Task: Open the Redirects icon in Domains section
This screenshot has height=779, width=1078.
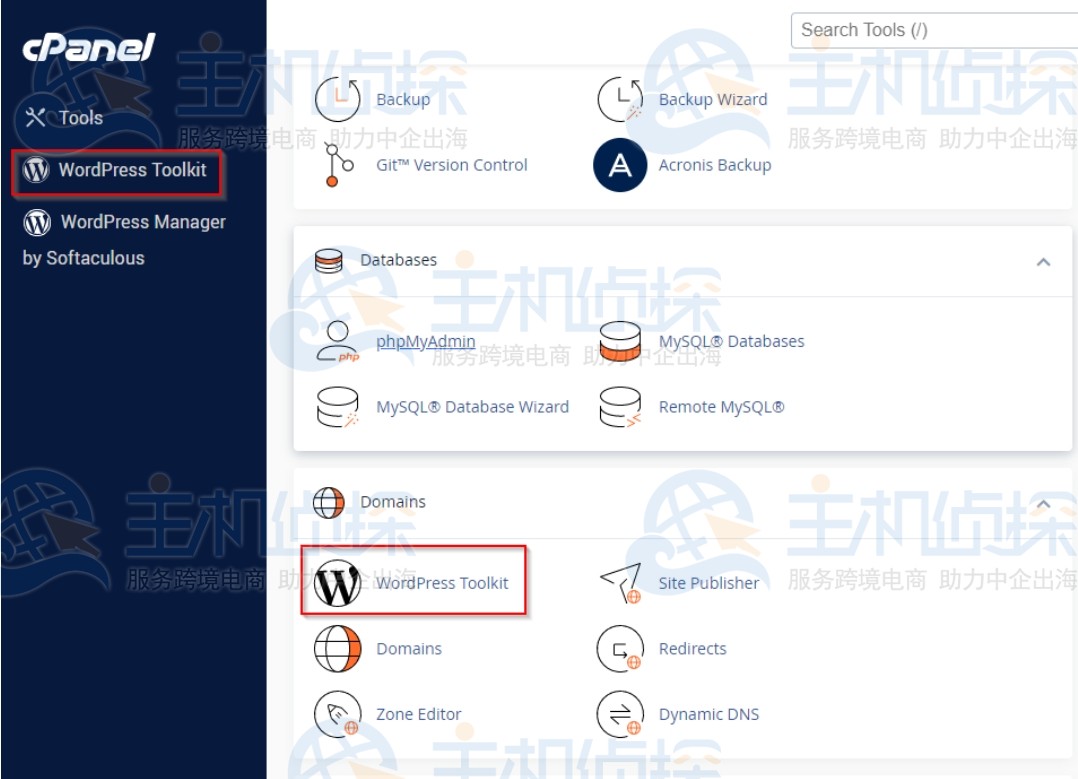Action: (x=620, y=648)
